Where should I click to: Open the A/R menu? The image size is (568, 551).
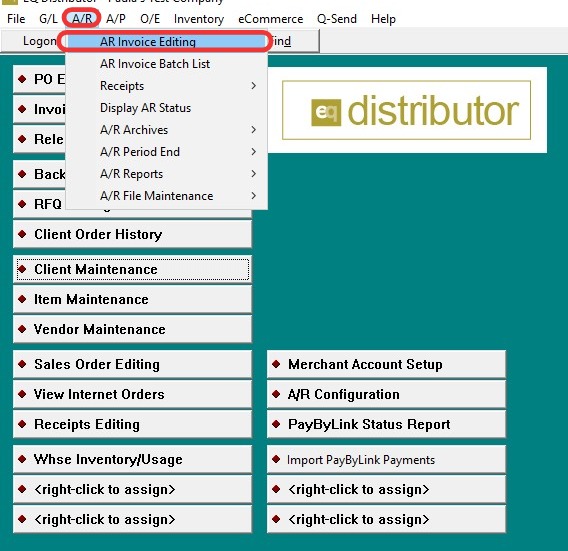click(82, 19)
